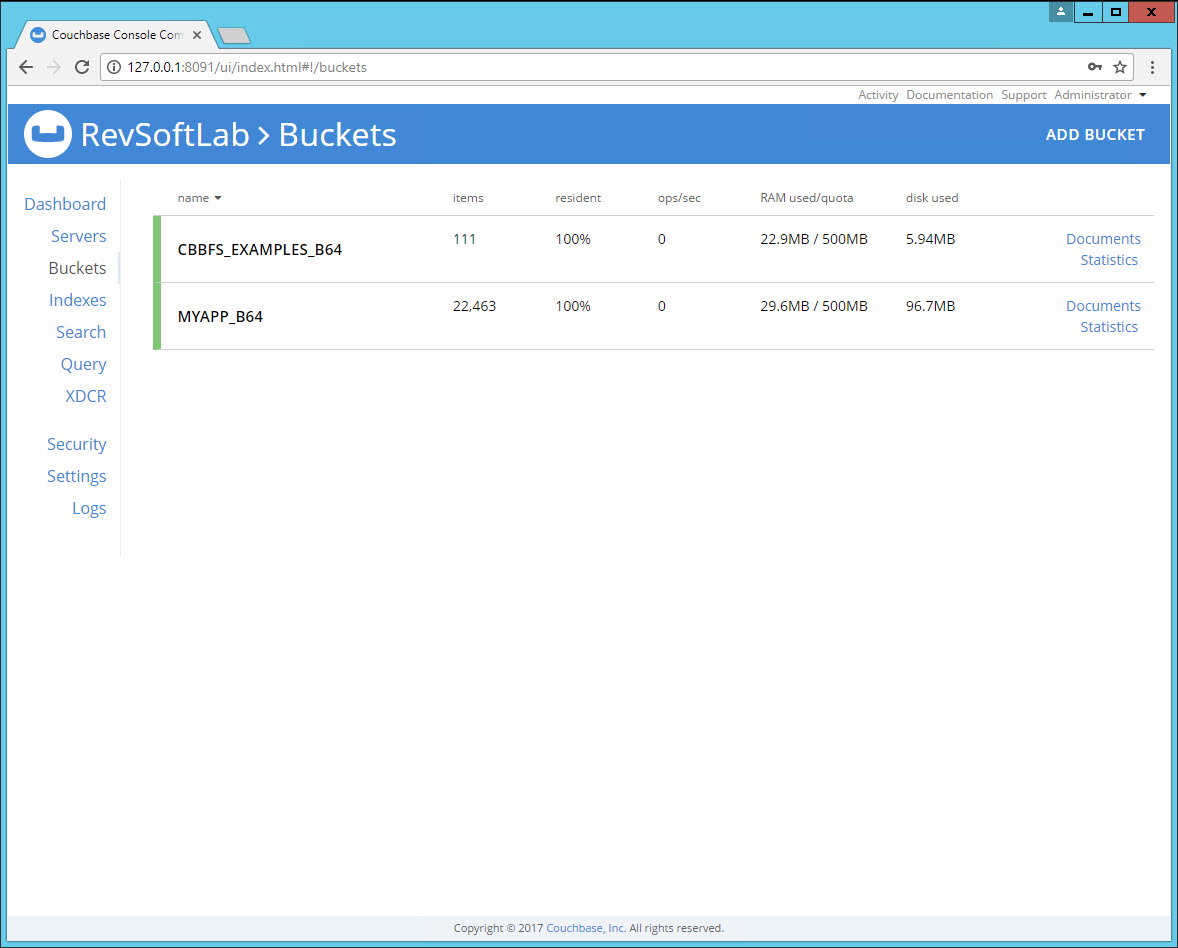
Task: Click the ADD BUCKET button
Action: tap(1095, 134)
